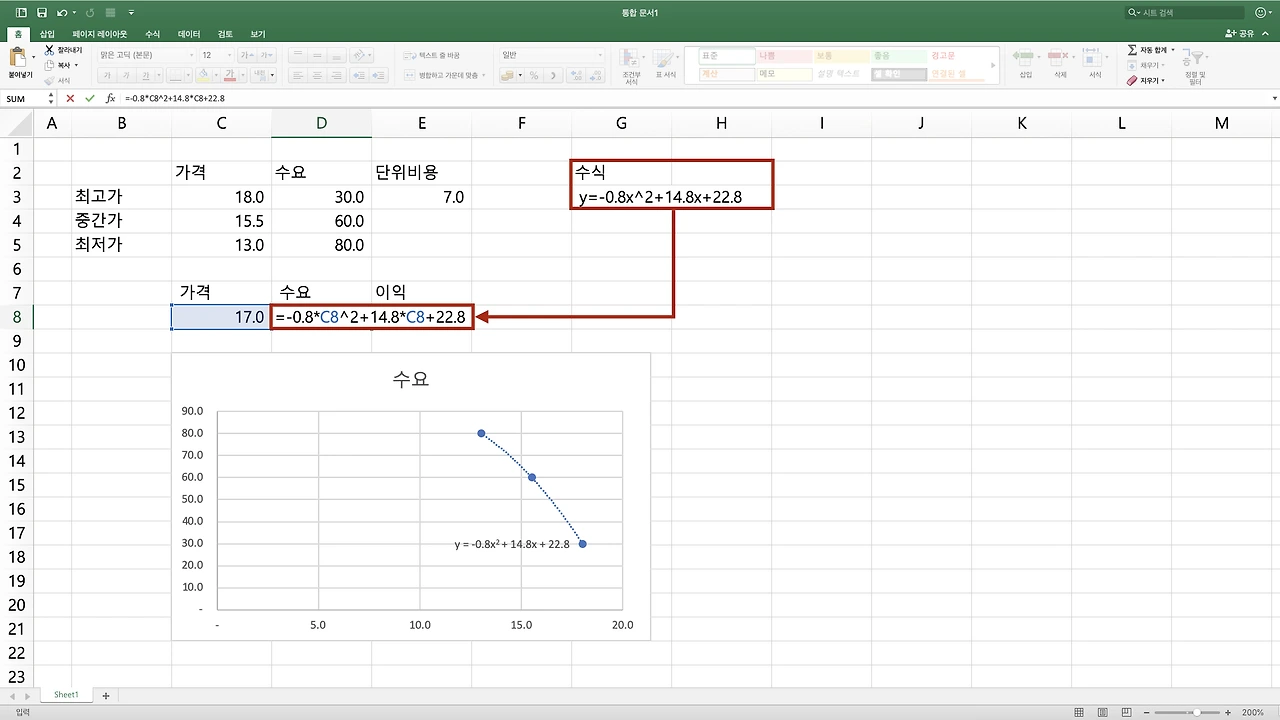Toggle underline formatting button

point(147,75)
